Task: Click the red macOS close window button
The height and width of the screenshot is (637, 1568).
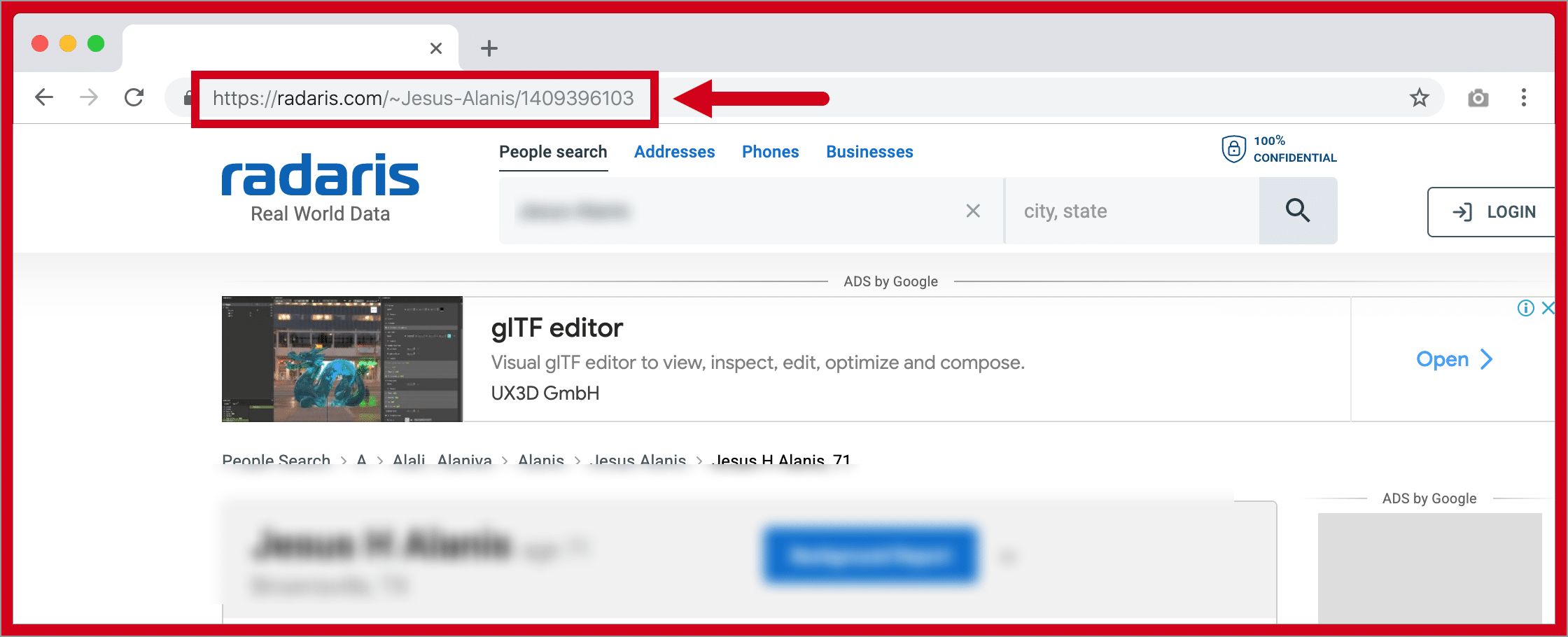Action: pos(40,43)
